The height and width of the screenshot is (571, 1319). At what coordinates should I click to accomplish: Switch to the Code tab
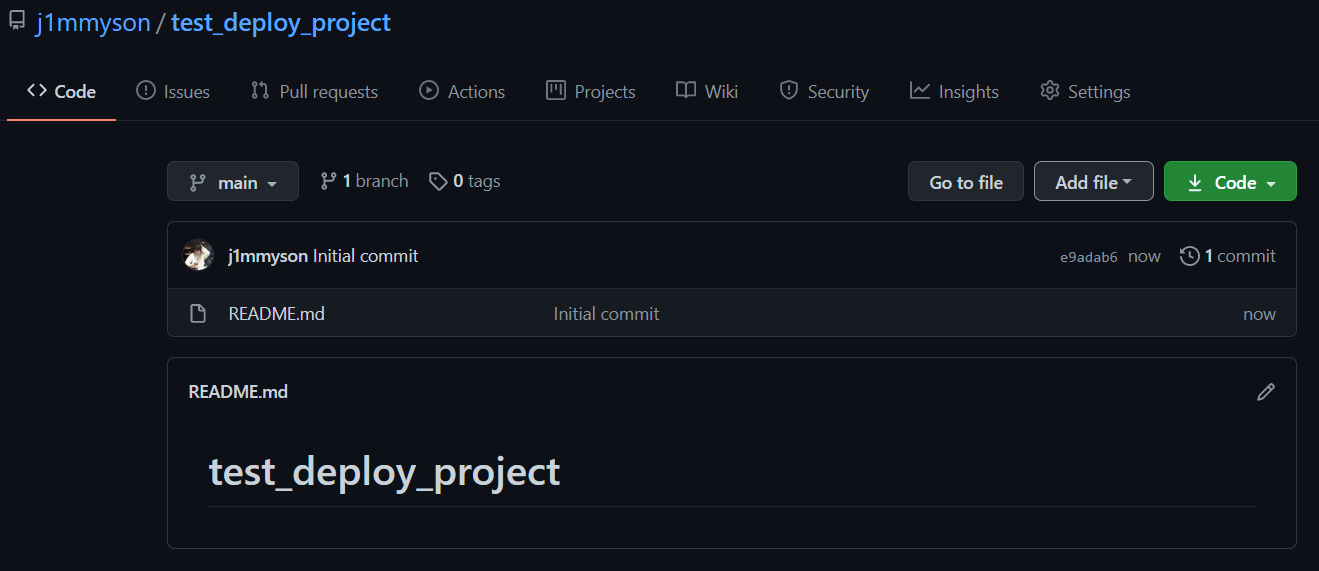(x=62, y=91)
